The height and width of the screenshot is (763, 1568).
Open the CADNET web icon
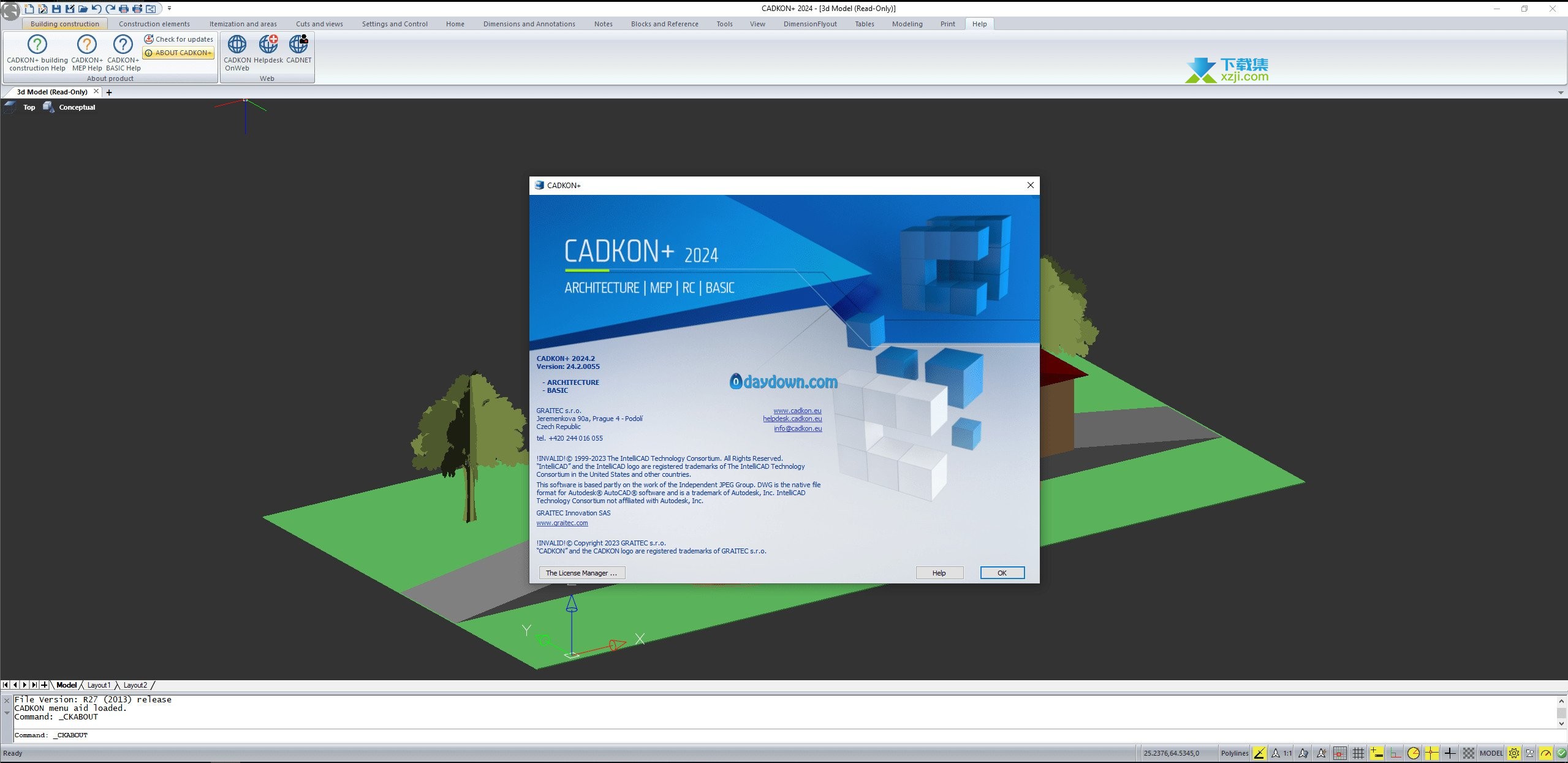point(299,49)
